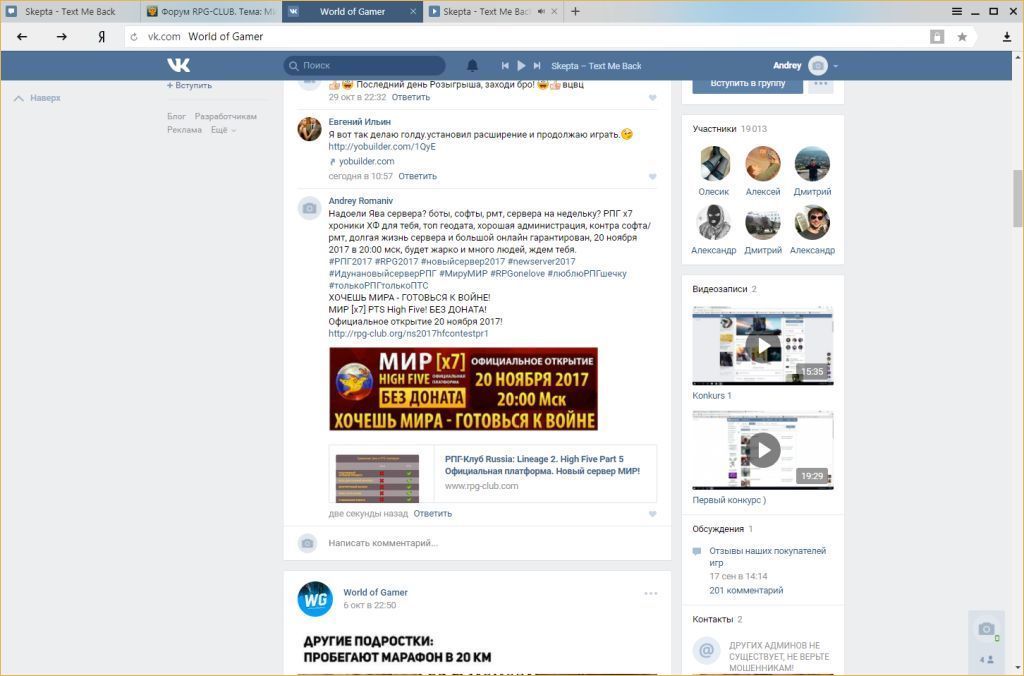The width and height of the screenshot is (1024, 676).
Task: Play Konkurs 1 video
Action: pyautogui.click(x=763, y=346)
